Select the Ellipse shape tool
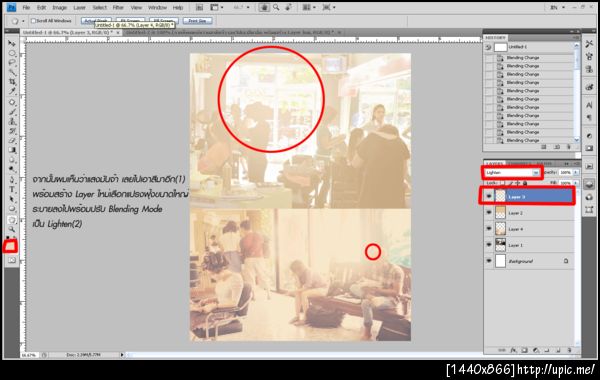 tap(12, 209)
